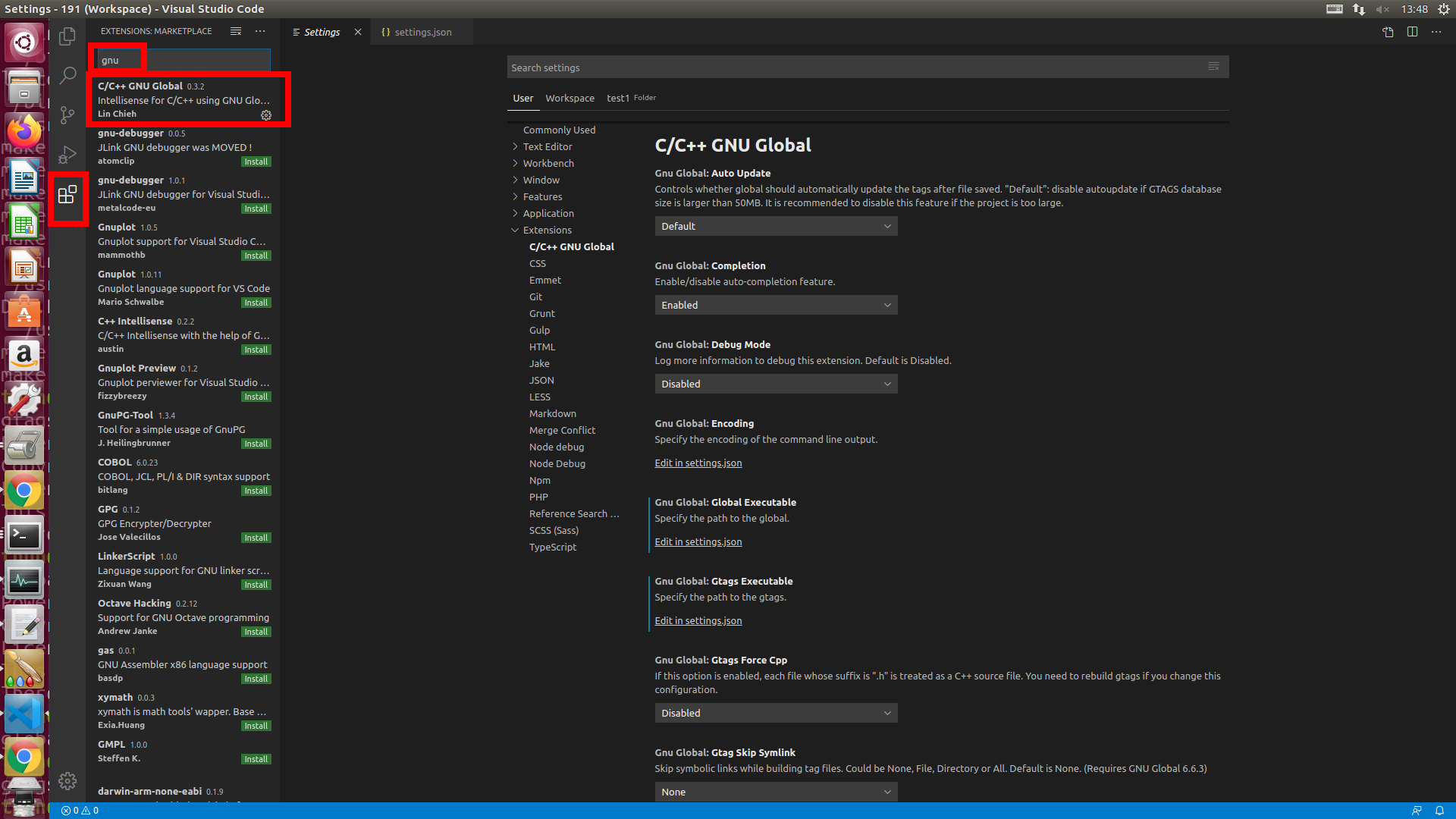Select Markdown in settings tree
Image resolution: width=1456 pixels, height=819 pixels.
click(x=552, y=413)
